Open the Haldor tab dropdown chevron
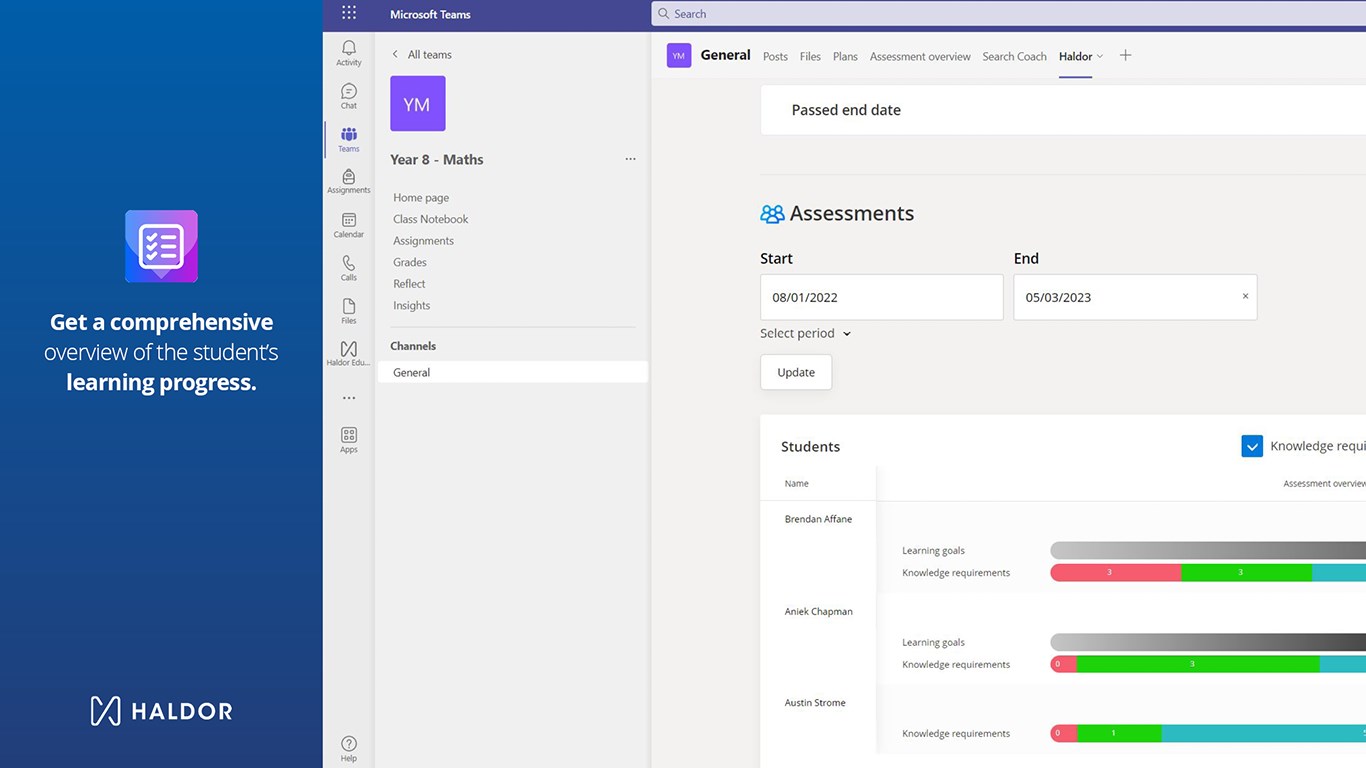 point(1100,56)
